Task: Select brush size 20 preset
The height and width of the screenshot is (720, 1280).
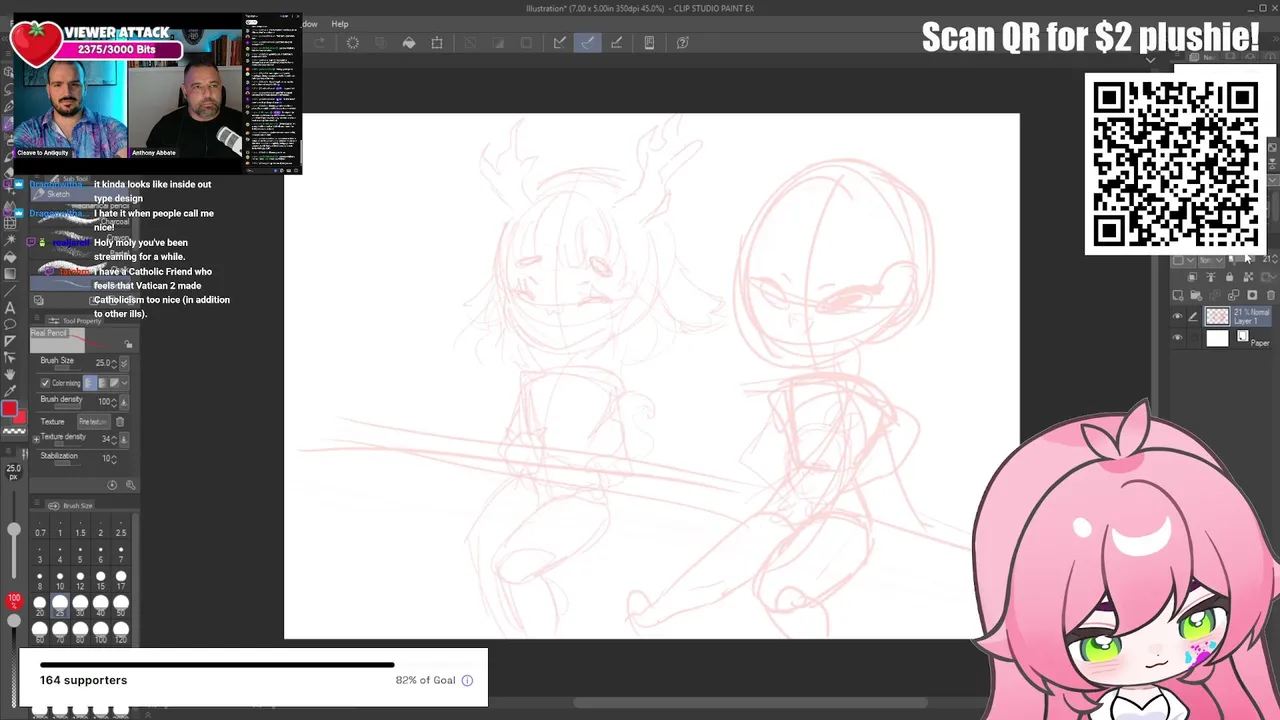Action: pos(40,605)
